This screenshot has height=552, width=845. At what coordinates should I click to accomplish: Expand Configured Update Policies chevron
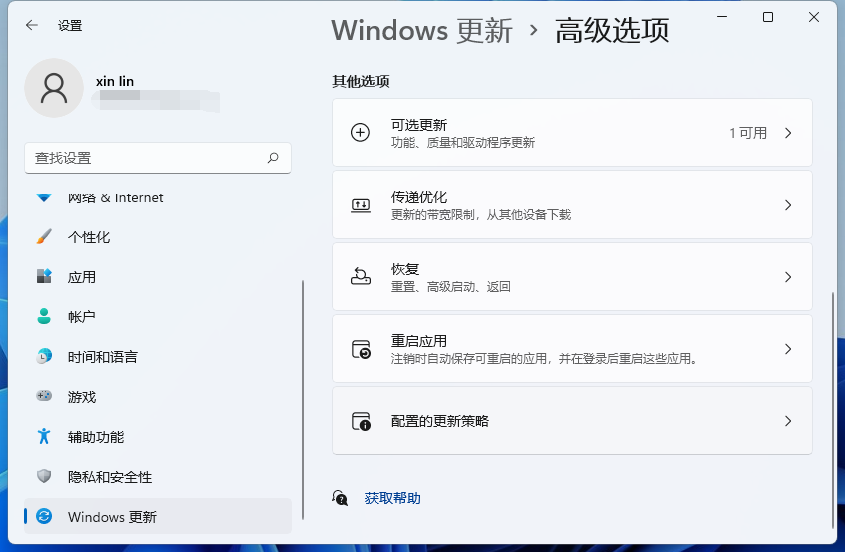coord(788,421)
